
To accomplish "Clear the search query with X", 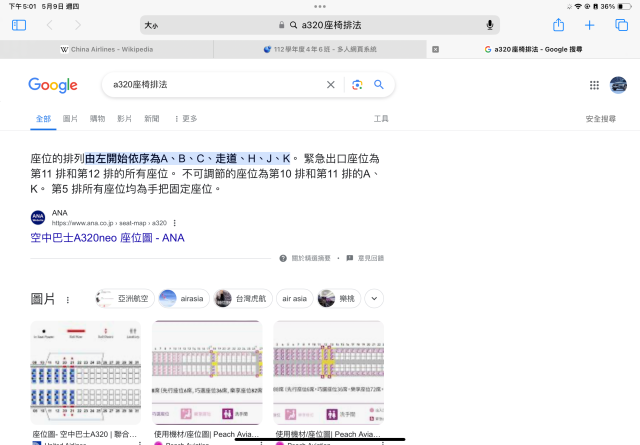I will [331, 85].
